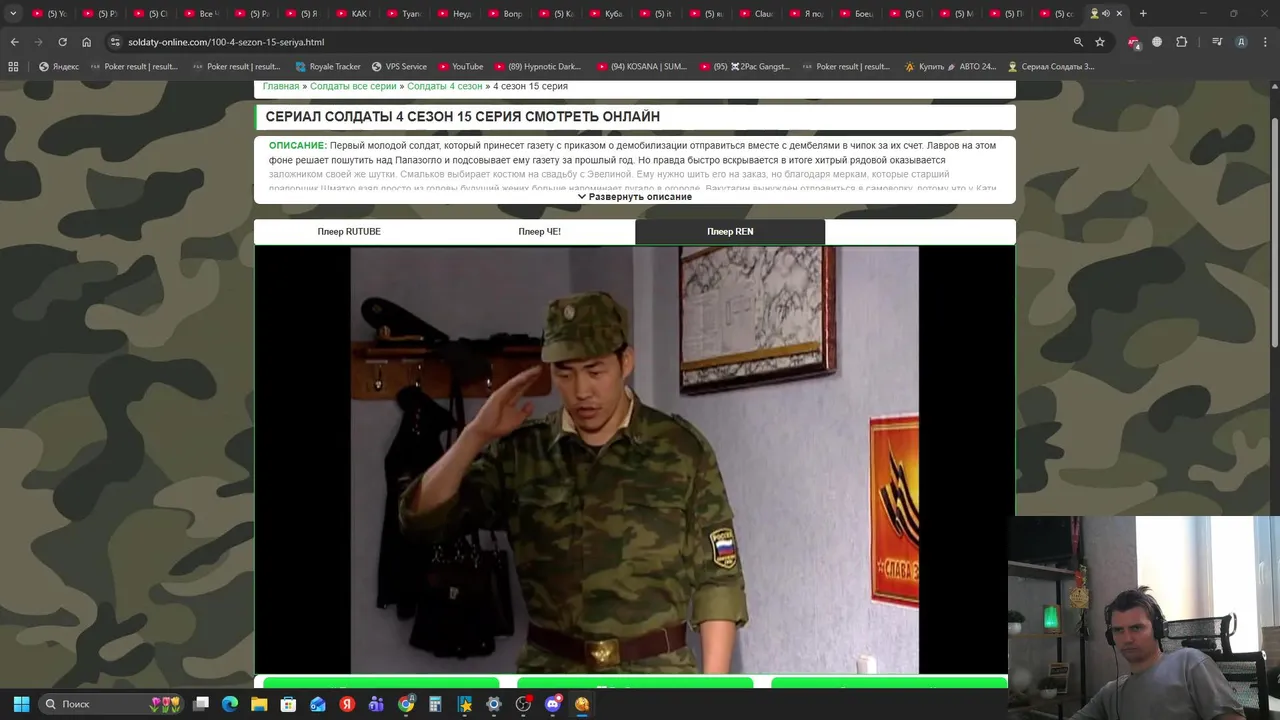Open Discord from taskbar
The width and height of the screenshot is (1280, 720).
553,704
